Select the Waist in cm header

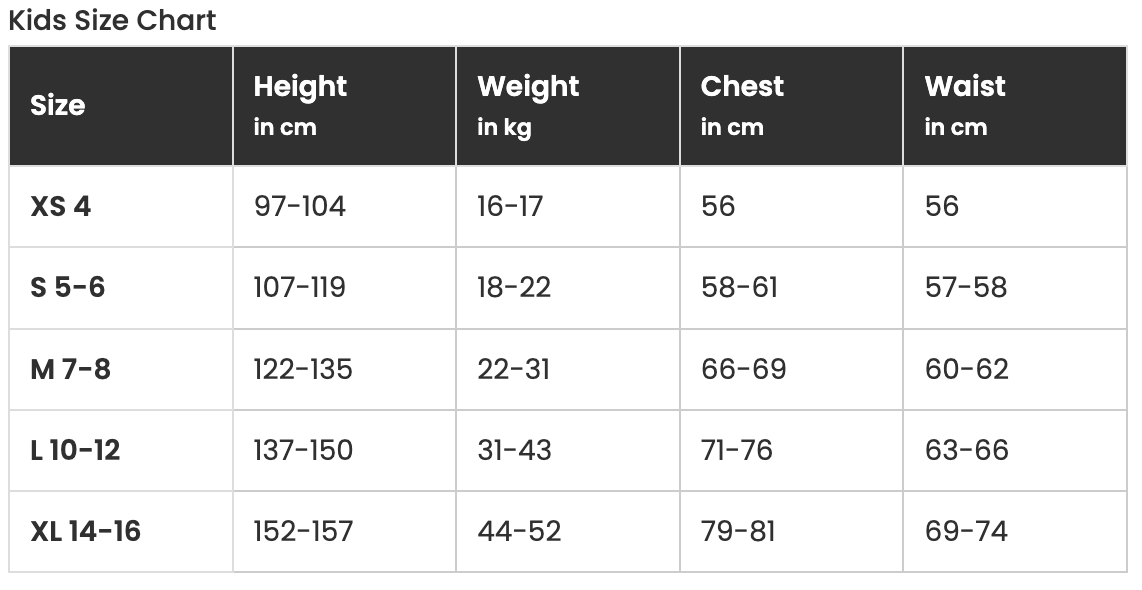pyautogui.click(x=965, y=105)
